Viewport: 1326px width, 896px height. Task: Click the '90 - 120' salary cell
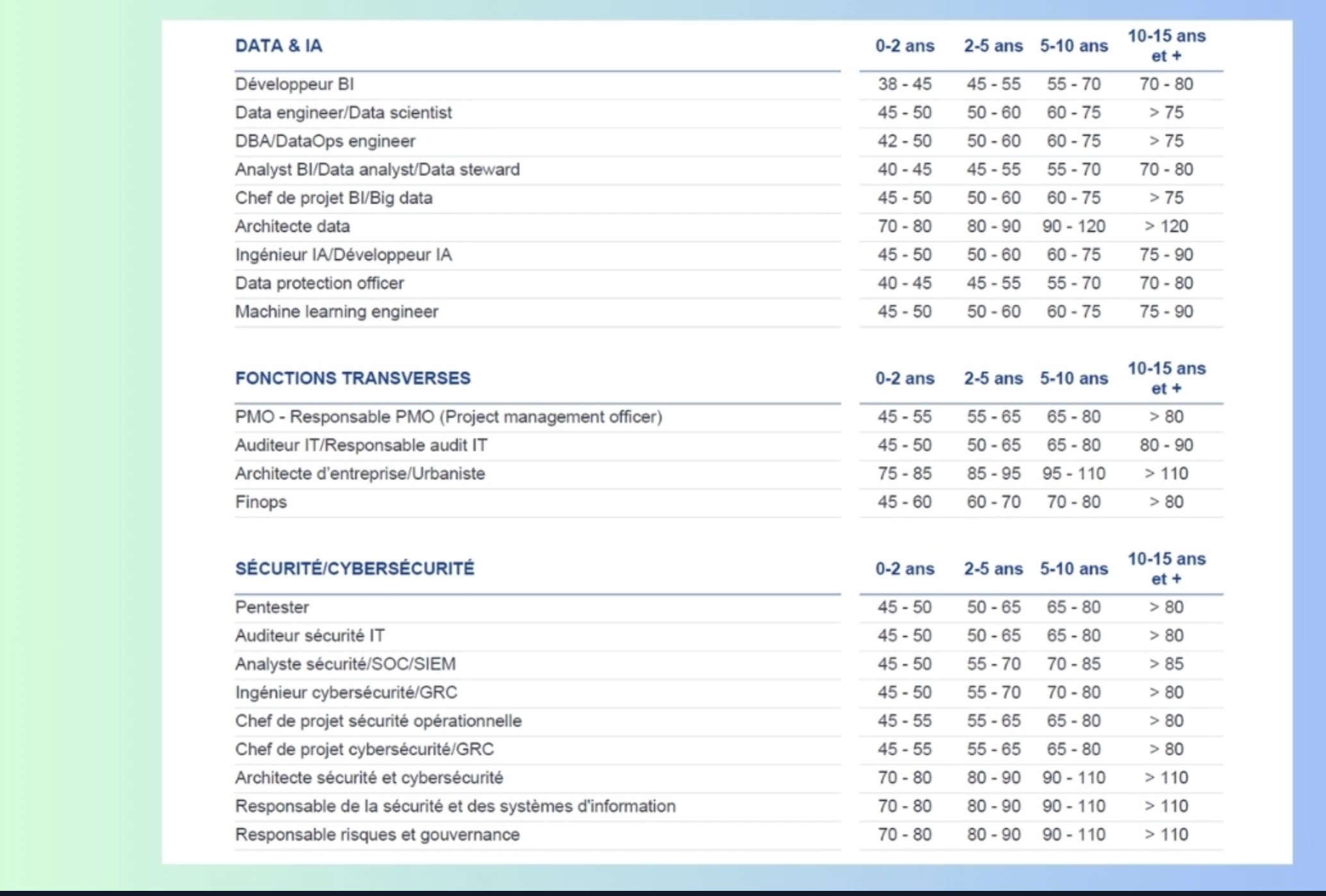point(1073,226)
